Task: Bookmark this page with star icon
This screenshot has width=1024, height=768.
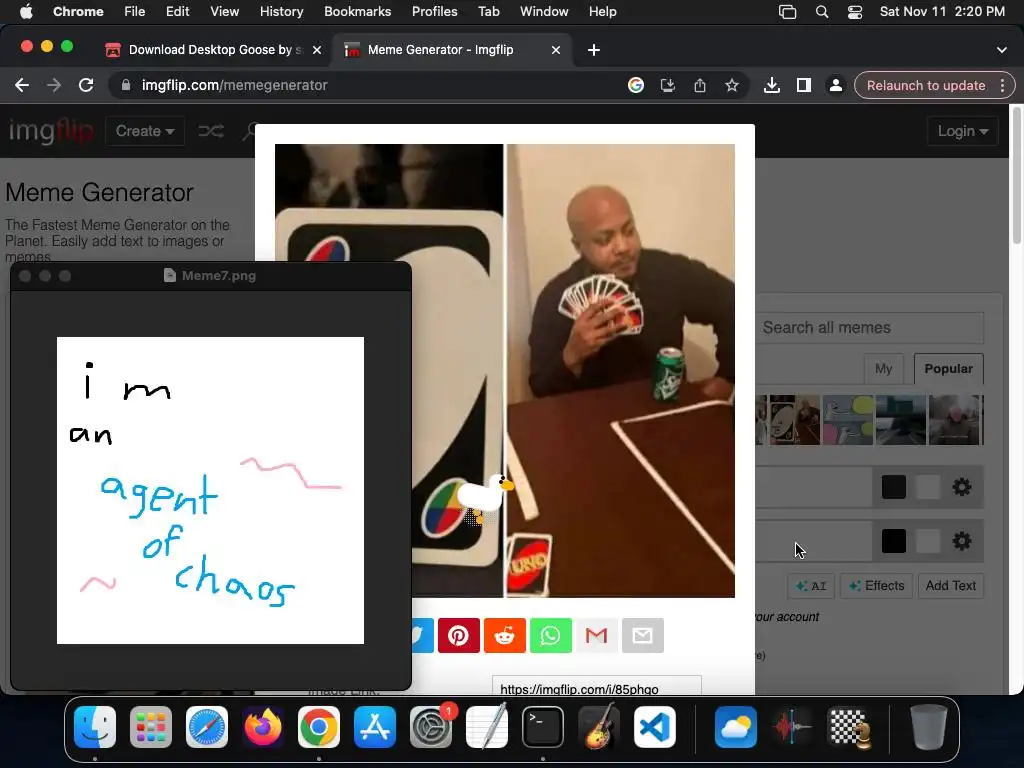Action: pyautogui.click(x=731, y=85)
